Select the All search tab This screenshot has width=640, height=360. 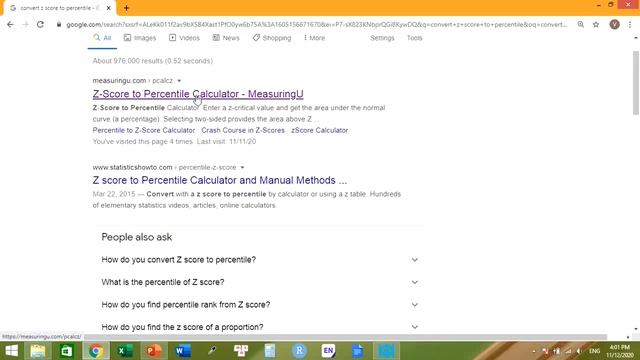[x=102, y=38]
